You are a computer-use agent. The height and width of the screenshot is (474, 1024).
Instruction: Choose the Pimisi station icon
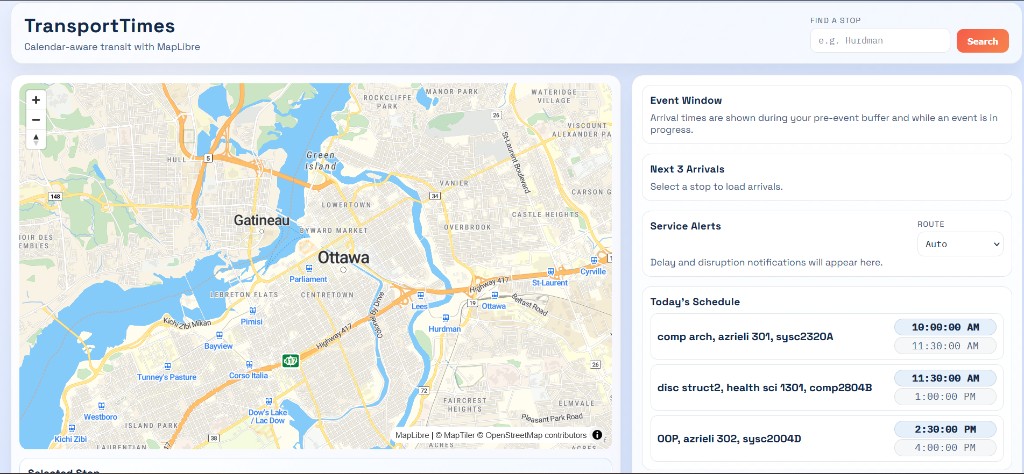pyautogui.click(x=251, y=311)
